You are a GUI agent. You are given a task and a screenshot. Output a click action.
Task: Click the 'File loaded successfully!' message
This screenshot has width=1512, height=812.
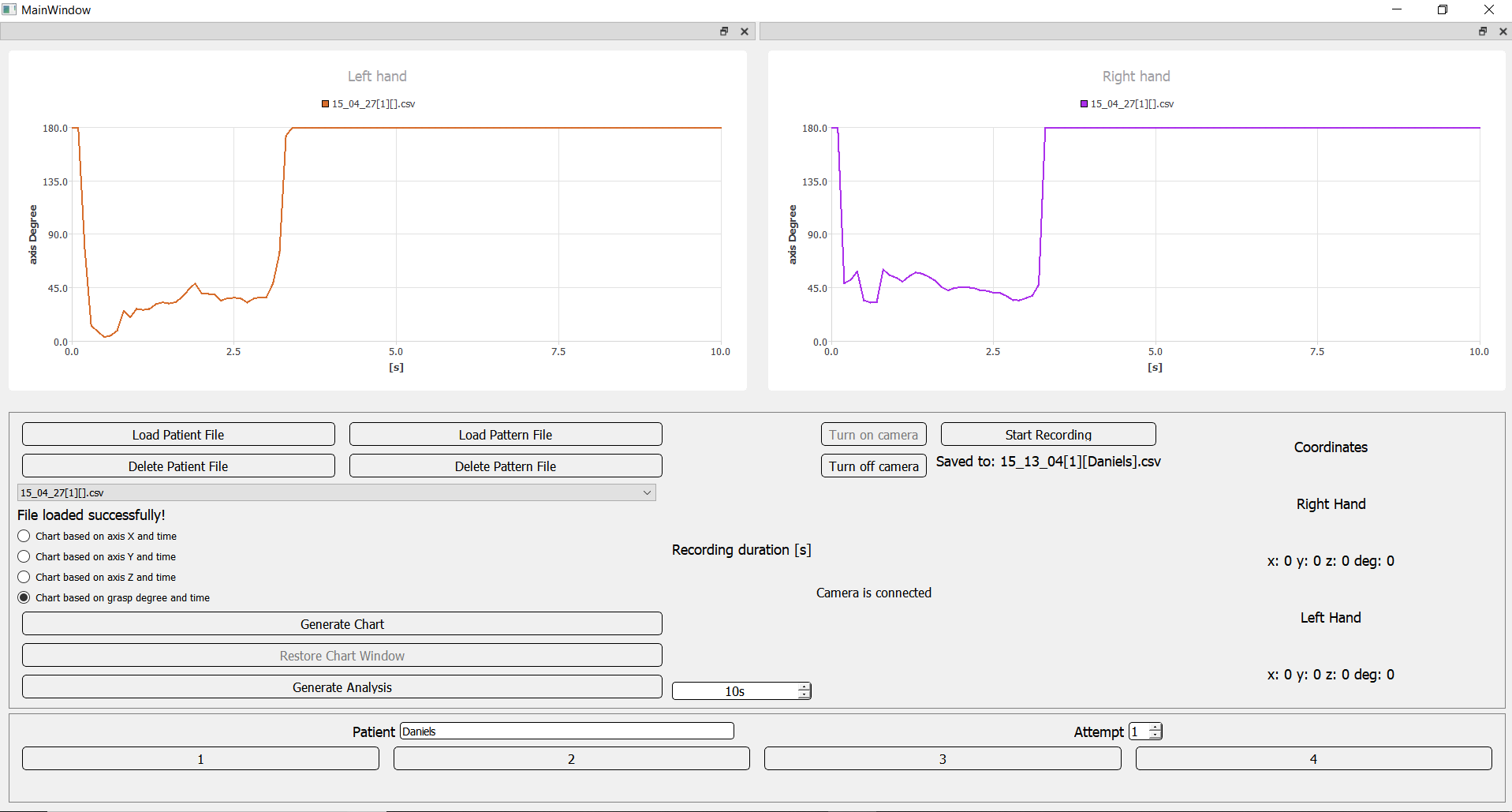pos(91,515)
